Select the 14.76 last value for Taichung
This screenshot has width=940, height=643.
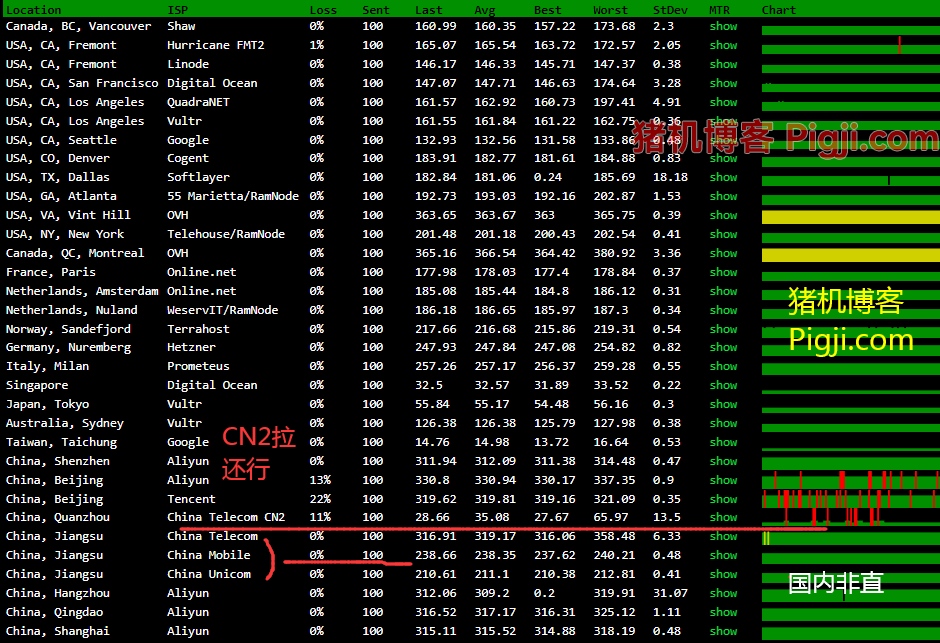pyautogui.click(x=432, y=442)
